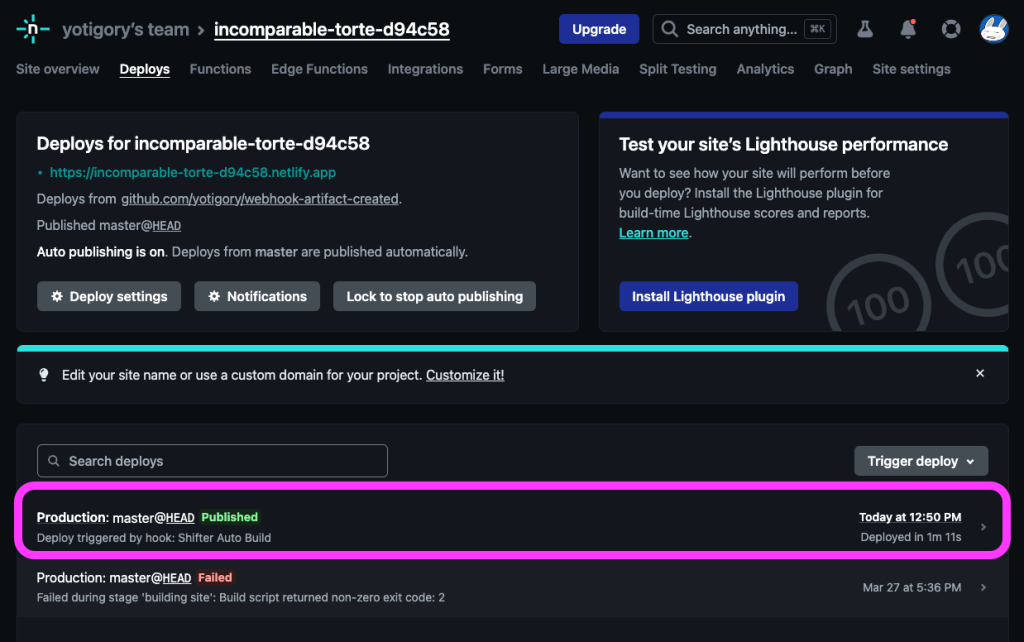Open deploy Notifications settings
Screen dimensions: 1024x642
[257, 296]
